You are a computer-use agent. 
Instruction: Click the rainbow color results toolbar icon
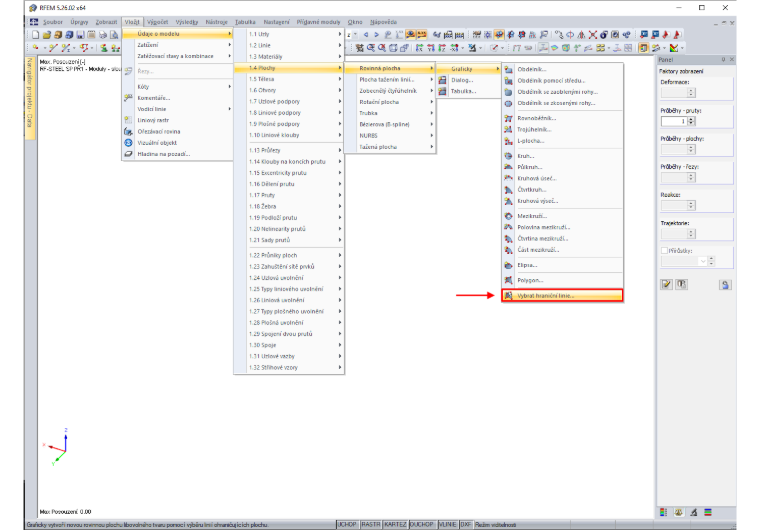pos(674,48)
